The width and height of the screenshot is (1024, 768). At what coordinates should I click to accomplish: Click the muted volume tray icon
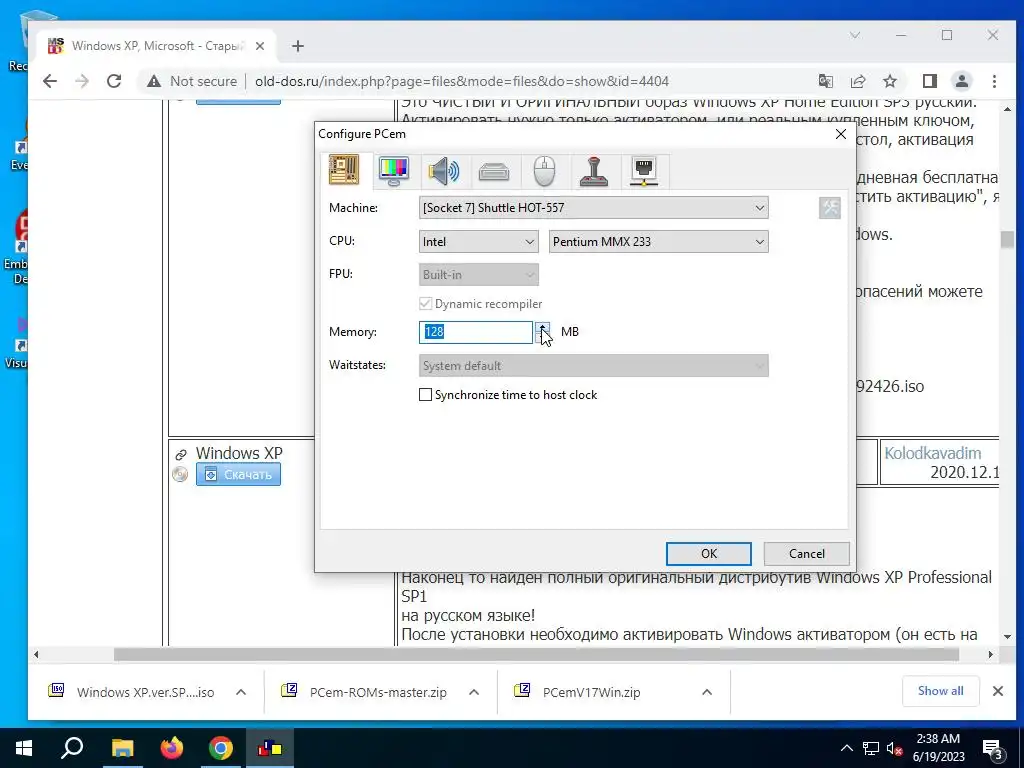894,750
